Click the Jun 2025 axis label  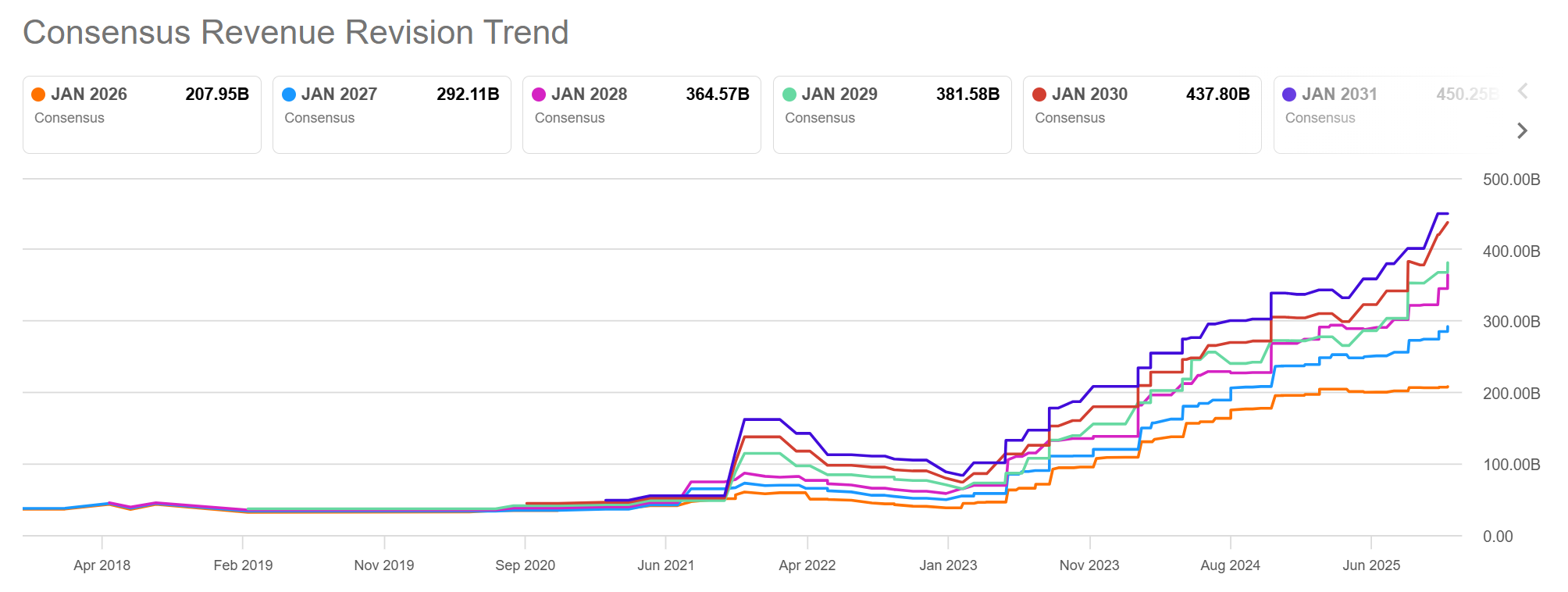tap(1370, 565)
